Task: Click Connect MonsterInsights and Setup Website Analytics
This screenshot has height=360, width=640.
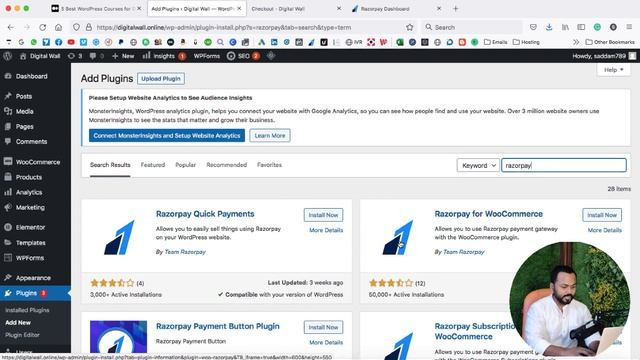Action: pyautogui.click(x=167, y=136)
